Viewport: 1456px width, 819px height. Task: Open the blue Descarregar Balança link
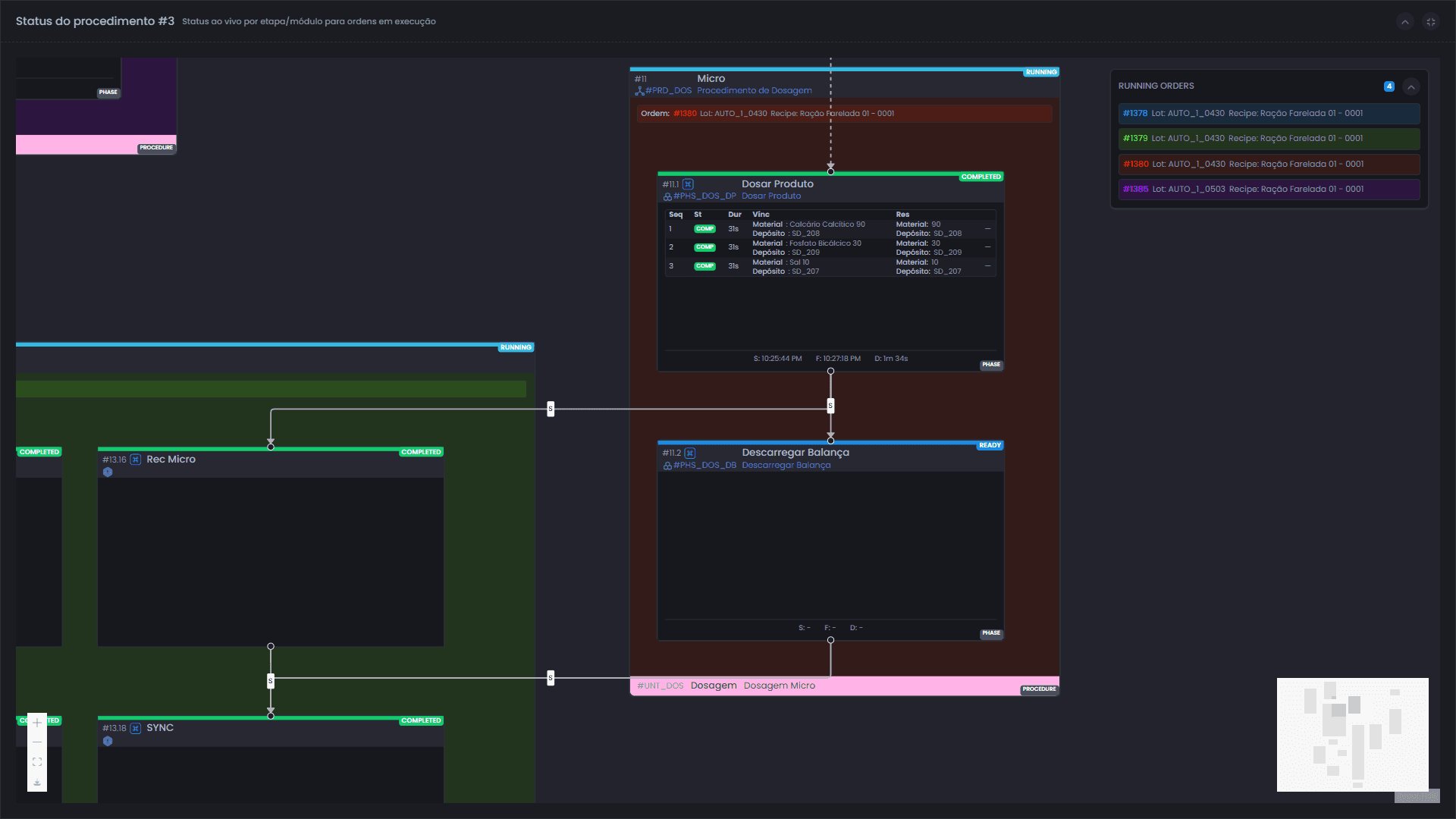click(786, 466)
